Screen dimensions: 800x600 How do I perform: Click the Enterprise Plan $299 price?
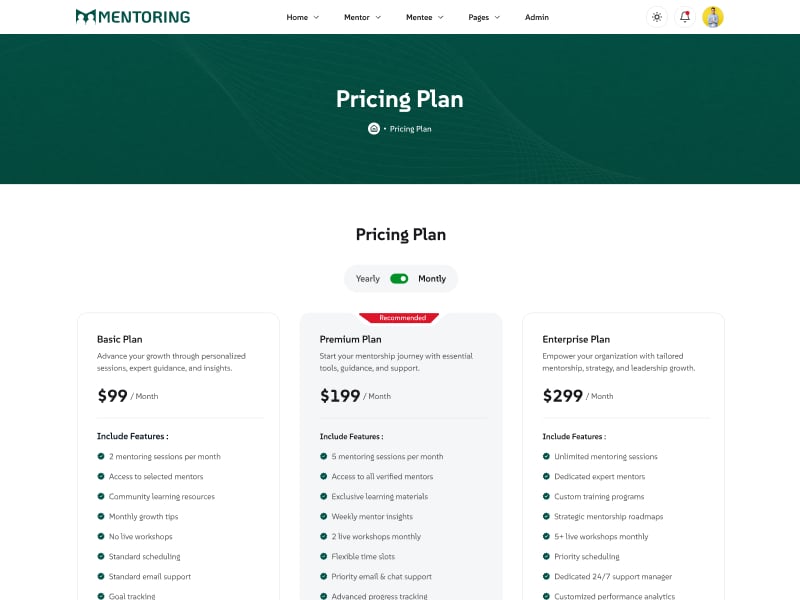[x=563, y=396]
